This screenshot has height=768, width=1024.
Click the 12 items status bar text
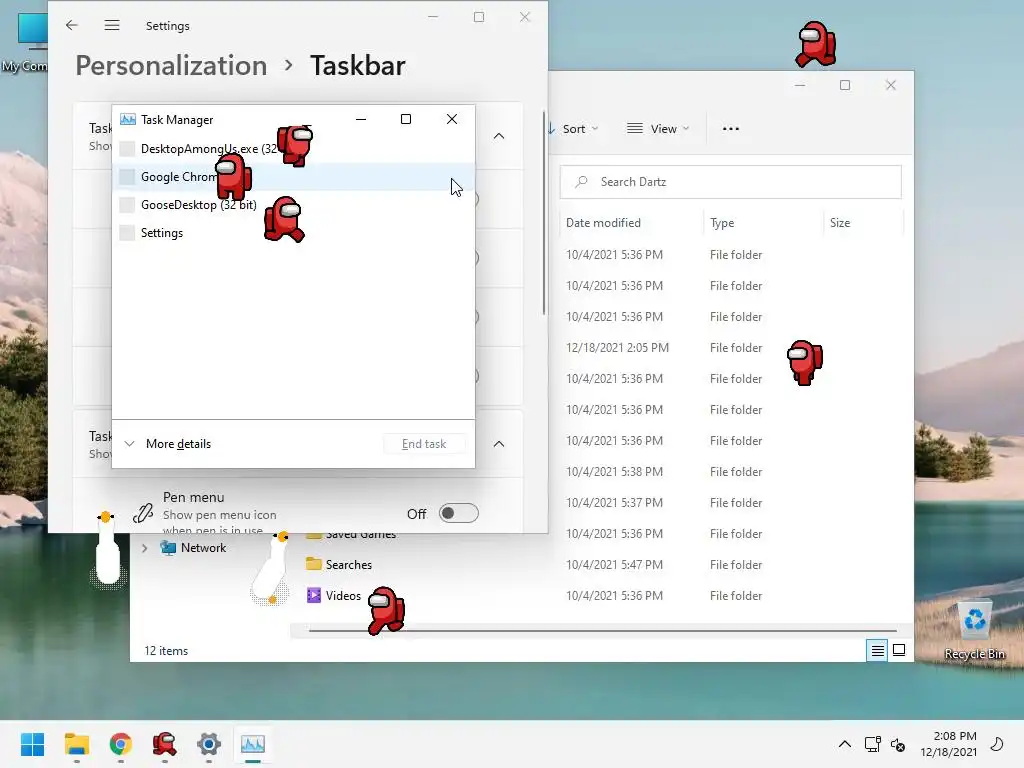(166, 650)
